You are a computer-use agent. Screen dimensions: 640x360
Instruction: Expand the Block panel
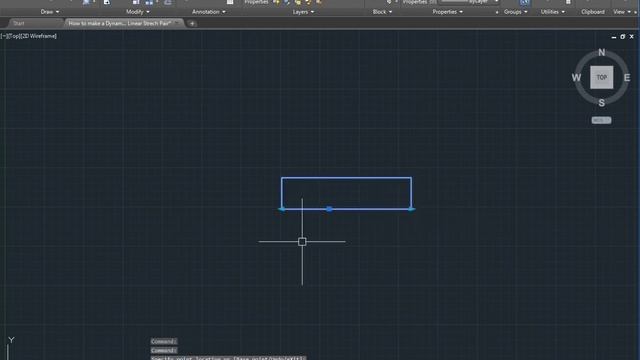pos(382,12)
